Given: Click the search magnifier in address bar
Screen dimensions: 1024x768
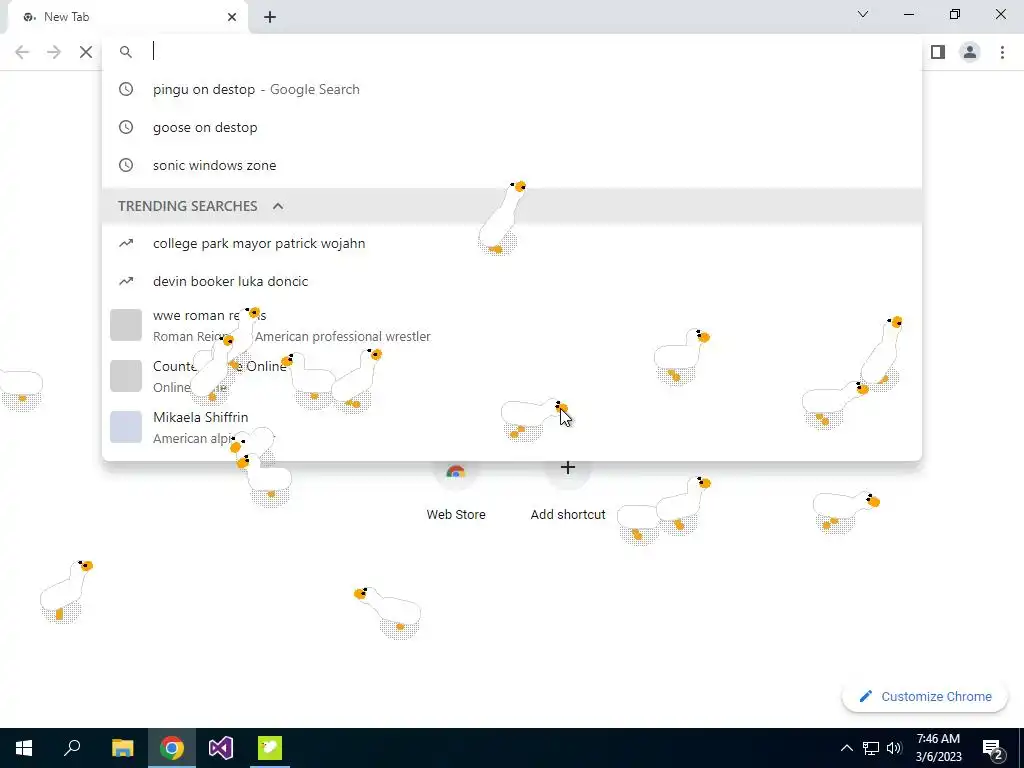Looking at the screenshot, I should tap(126, 52).
